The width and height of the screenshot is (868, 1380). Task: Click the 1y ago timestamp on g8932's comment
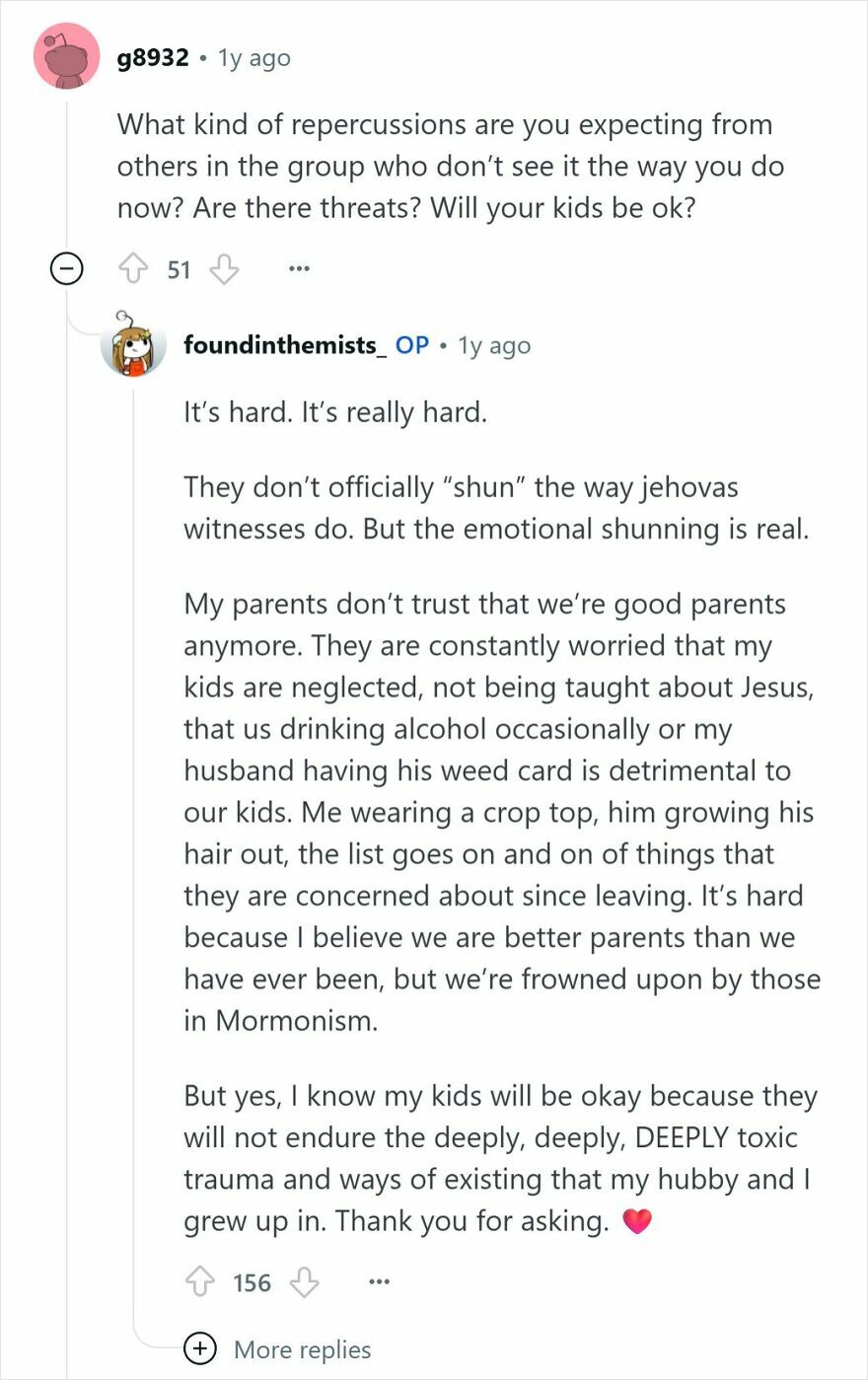252,57
